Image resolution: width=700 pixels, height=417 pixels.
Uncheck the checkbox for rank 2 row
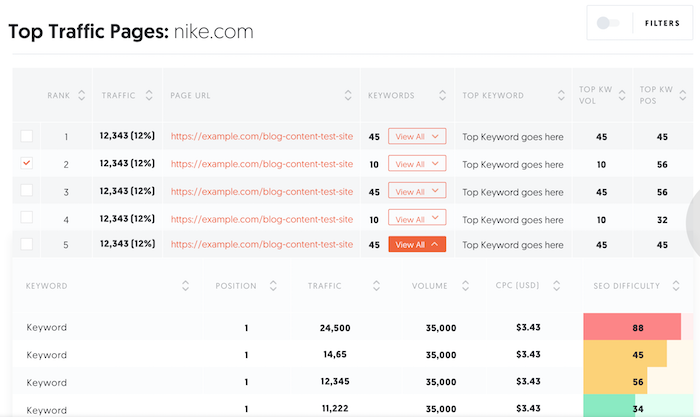[x=27, y=163]
